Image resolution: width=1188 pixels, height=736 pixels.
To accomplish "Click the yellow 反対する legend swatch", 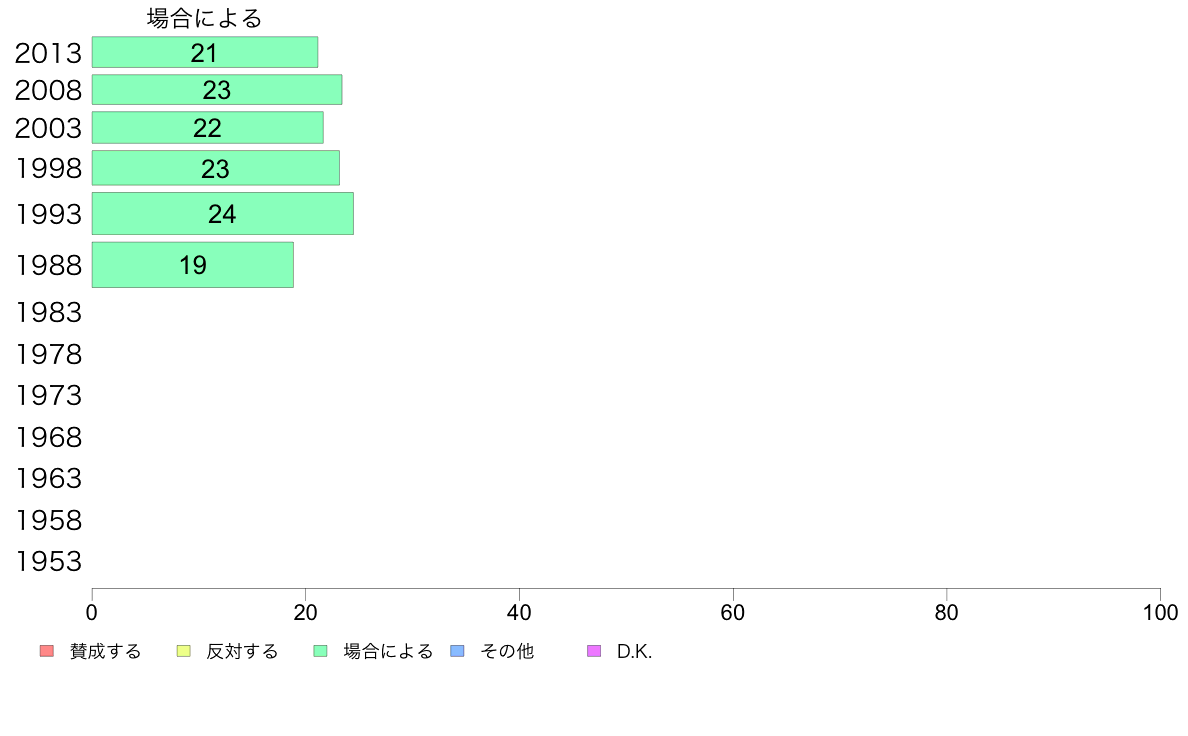I will coord(183,651).
